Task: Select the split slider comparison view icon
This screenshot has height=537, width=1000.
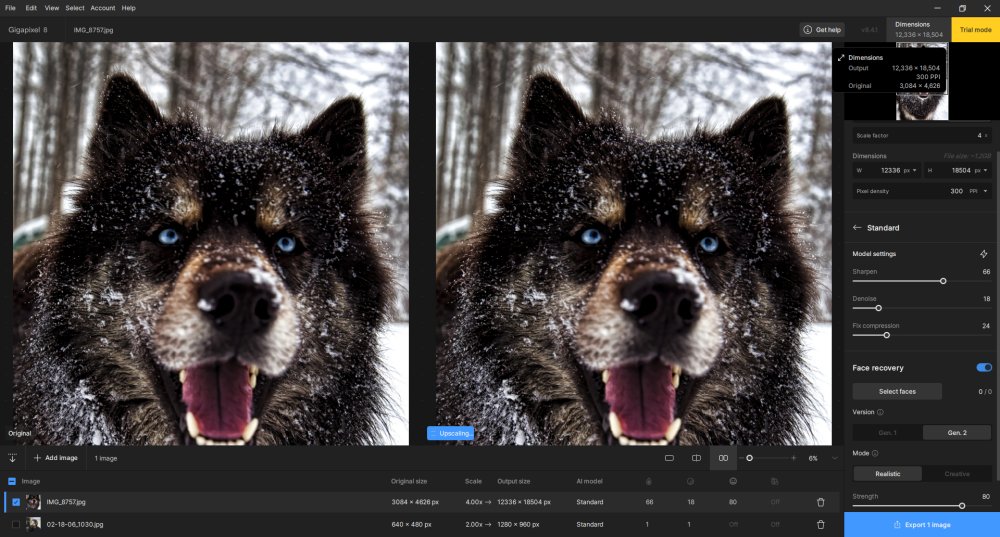Action: [697, 458]
